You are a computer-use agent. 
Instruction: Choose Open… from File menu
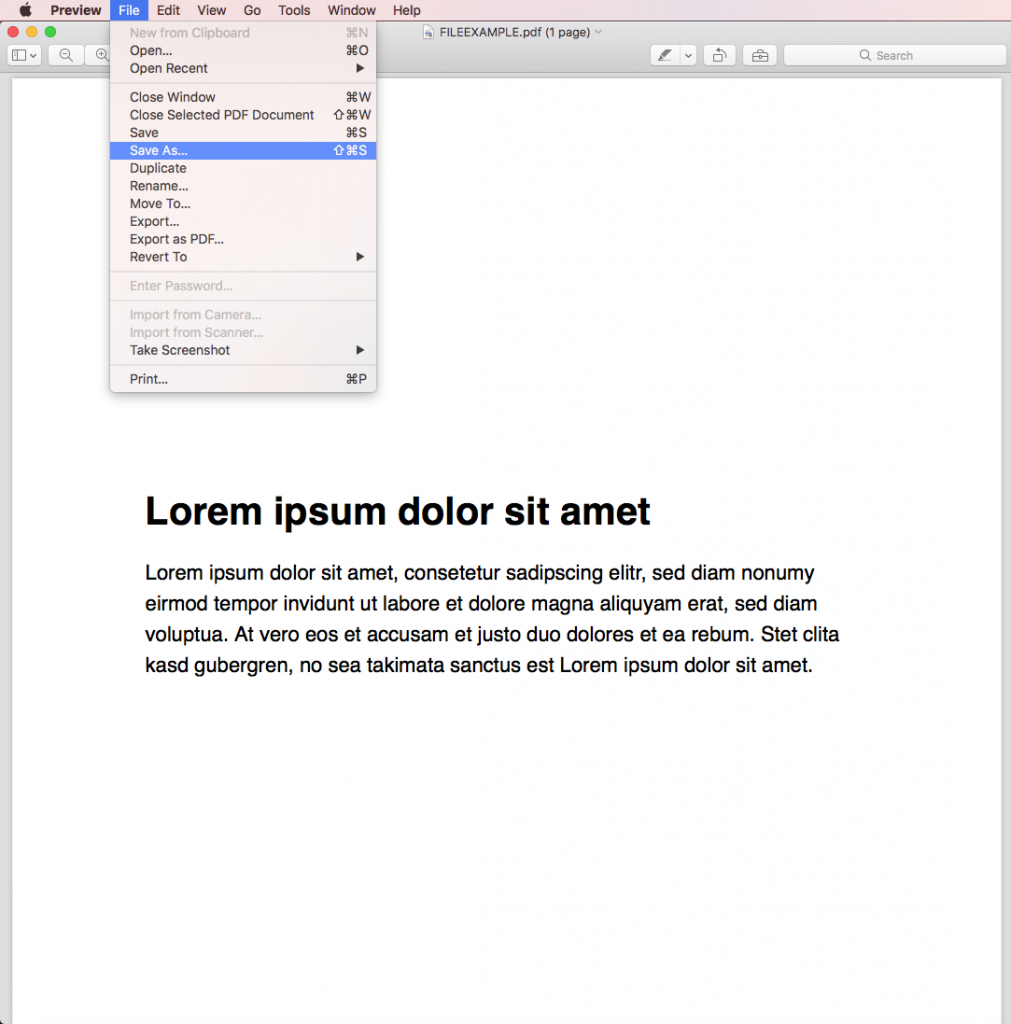(x=243, y=50)
